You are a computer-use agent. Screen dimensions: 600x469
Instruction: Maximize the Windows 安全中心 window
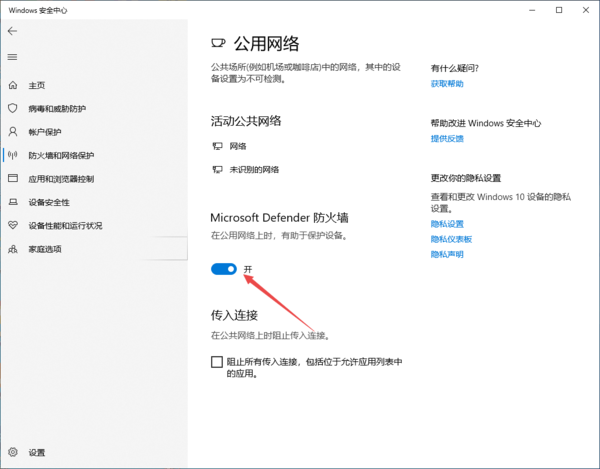click(558, 10)
